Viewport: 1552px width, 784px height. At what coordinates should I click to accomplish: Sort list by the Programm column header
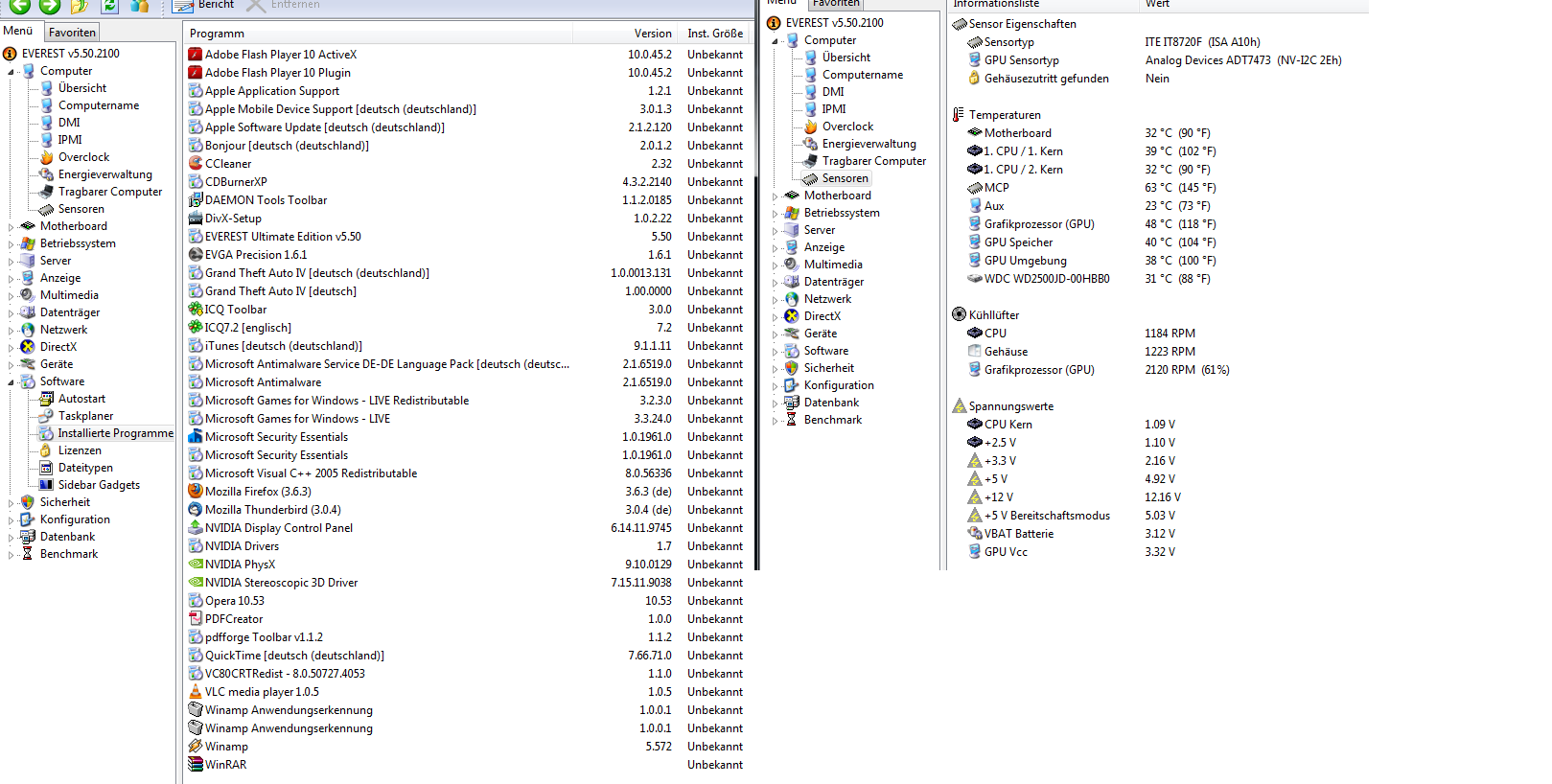click(x=378, y=34)
